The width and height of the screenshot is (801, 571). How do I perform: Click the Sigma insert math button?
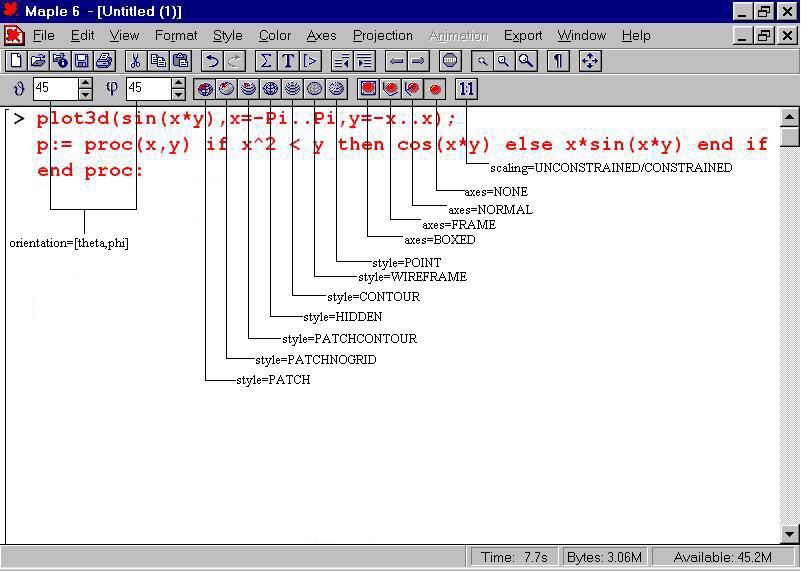point(266,62)
